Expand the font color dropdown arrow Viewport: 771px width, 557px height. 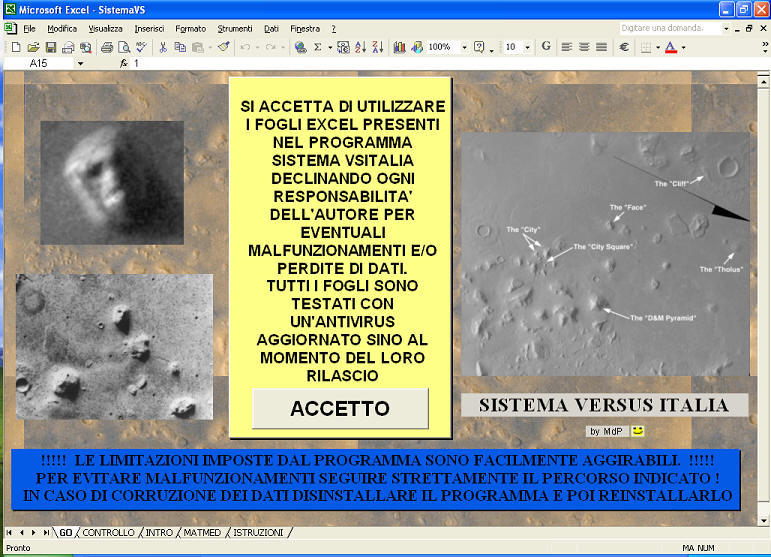[x=683, y=48]
